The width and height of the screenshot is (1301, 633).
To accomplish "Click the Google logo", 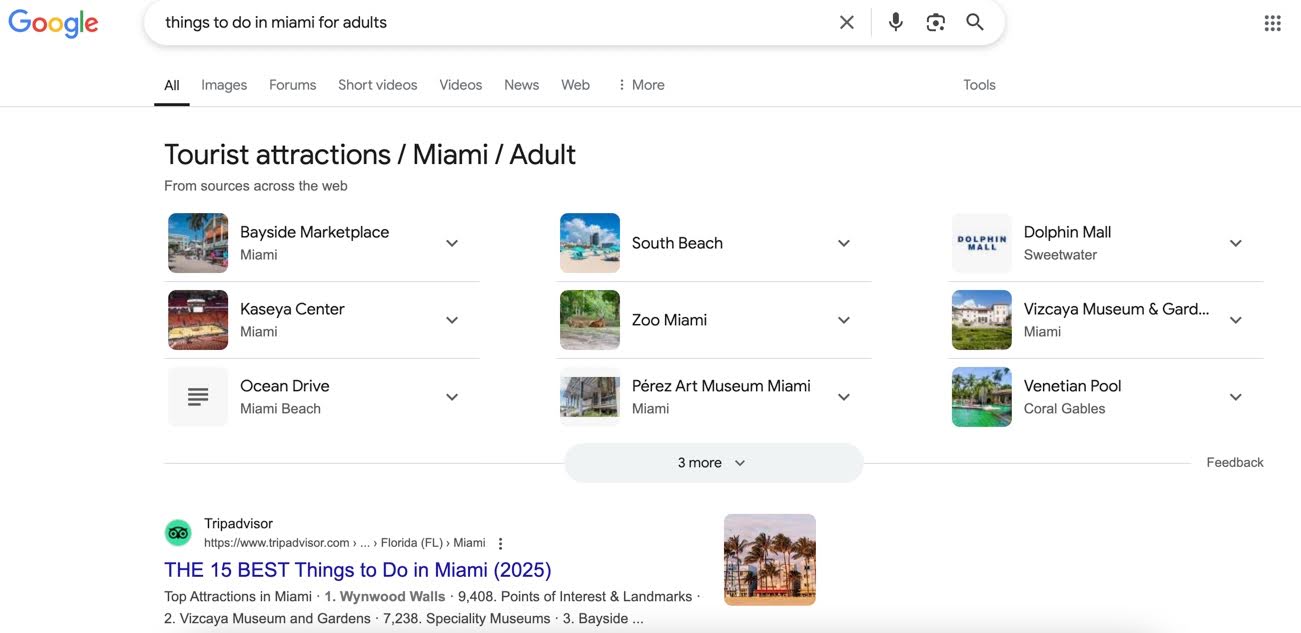I will [53, 24].
